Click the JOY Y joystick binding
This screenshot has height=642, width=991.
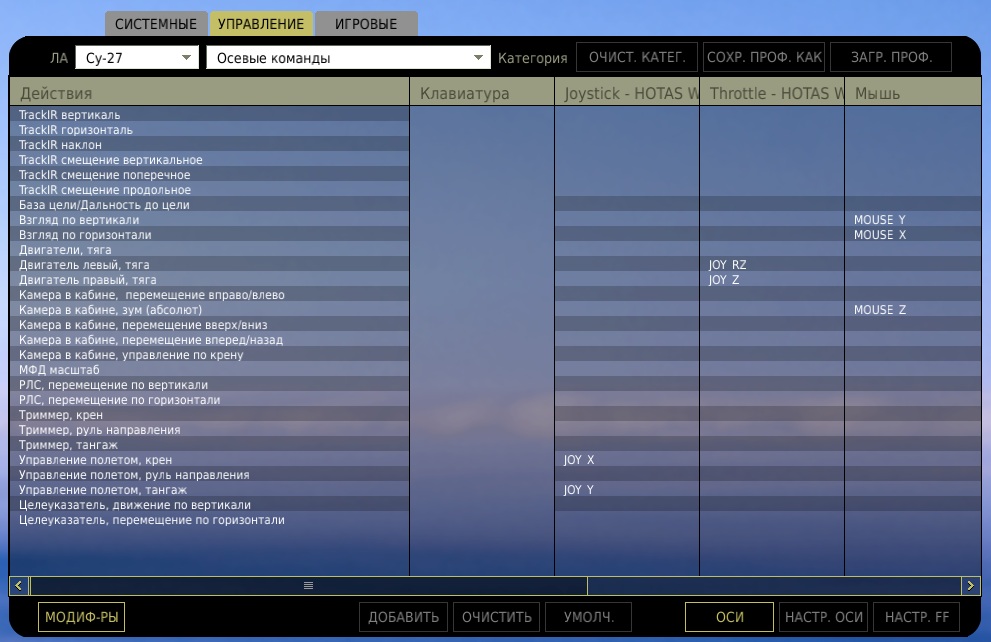[627, 490]
